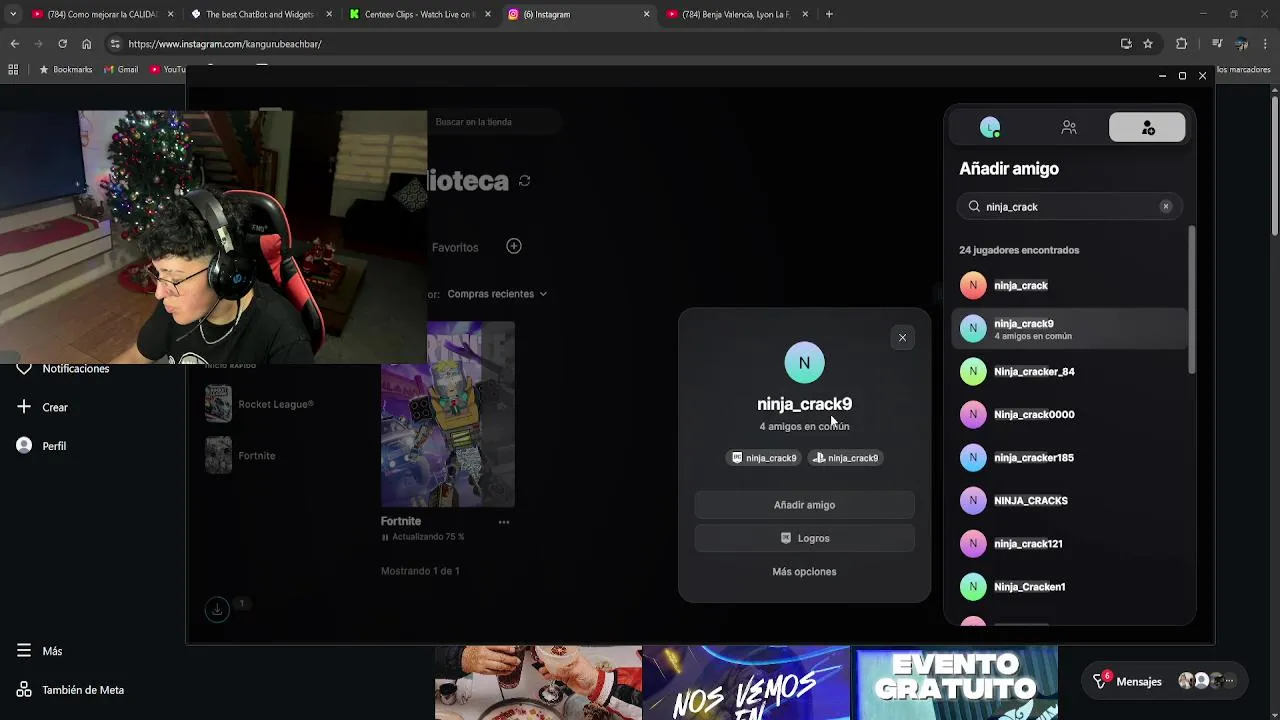
Task: Expand the Compras recientes sort dropdown
Action: pyautogui.click(x=497, y=294)
